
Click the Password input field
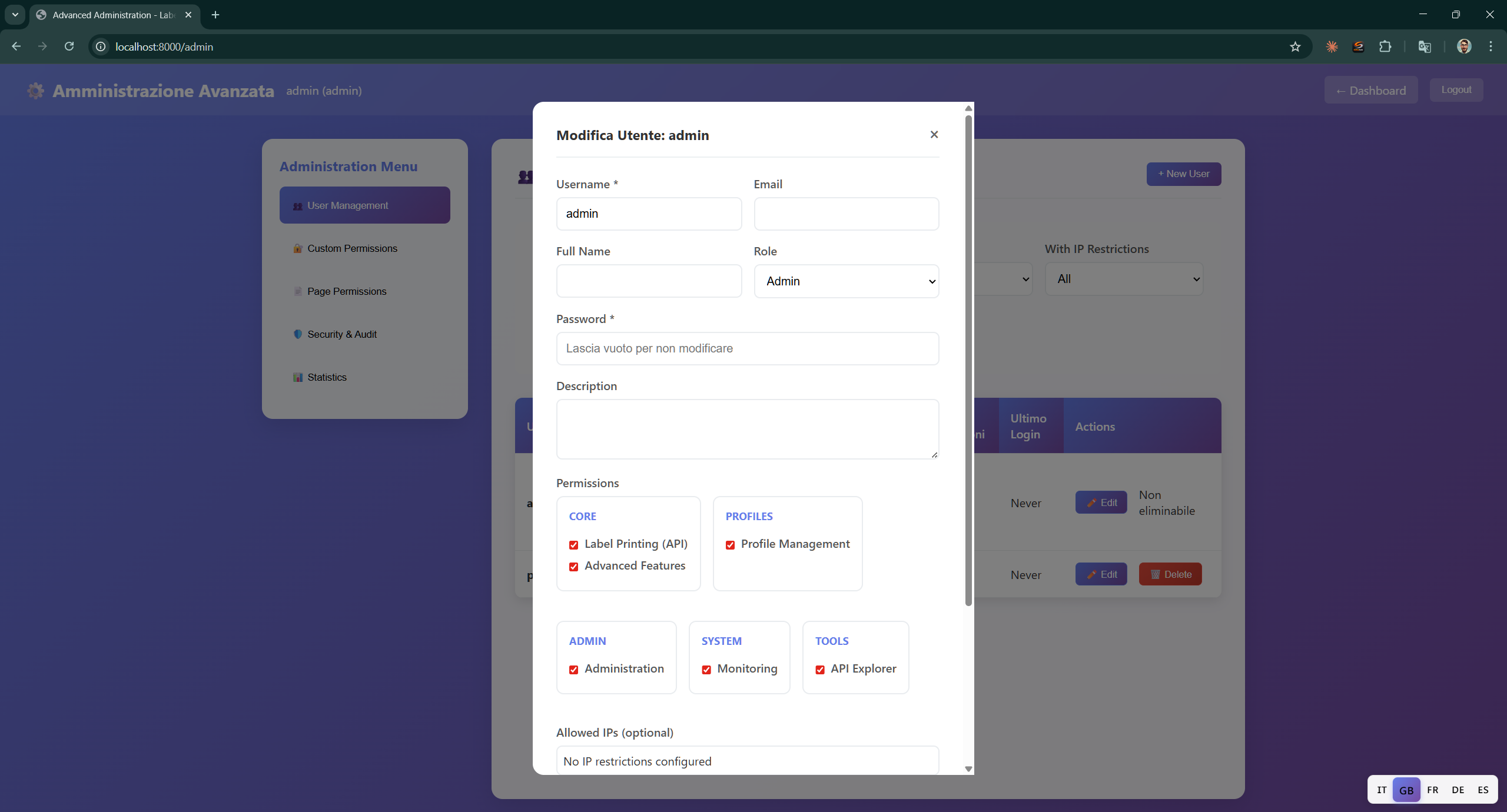pos(748,348)
